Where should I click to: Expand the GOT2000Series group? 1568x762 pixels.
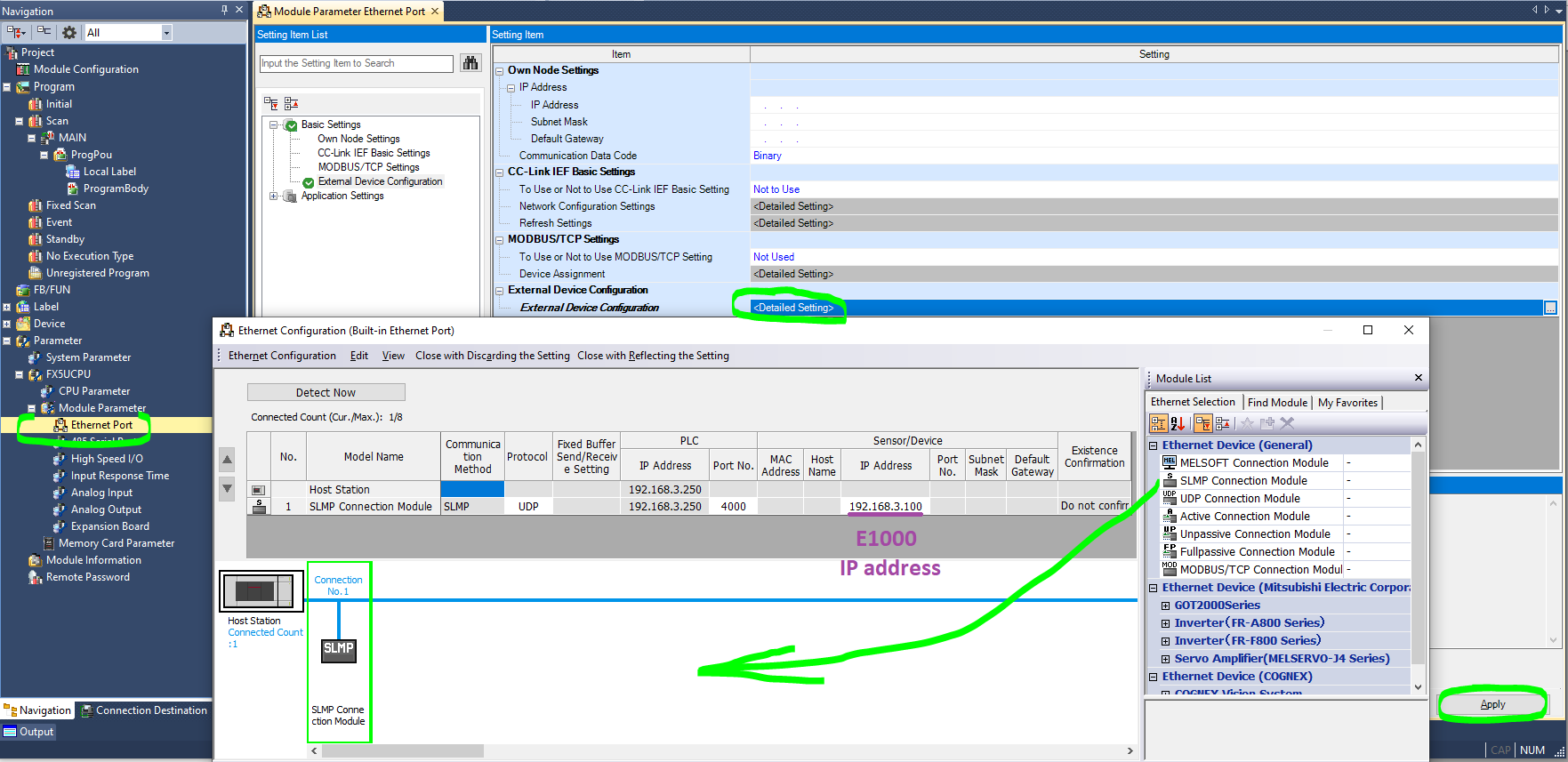tap(1165, 606)
